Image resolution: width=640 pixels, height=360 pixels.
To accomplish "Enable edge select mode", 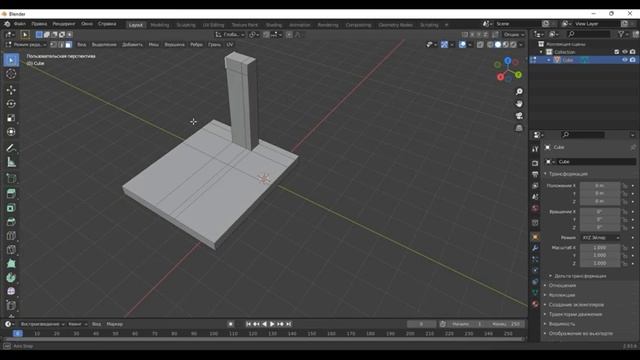I will pyautogui.click(x=61, y=44).
